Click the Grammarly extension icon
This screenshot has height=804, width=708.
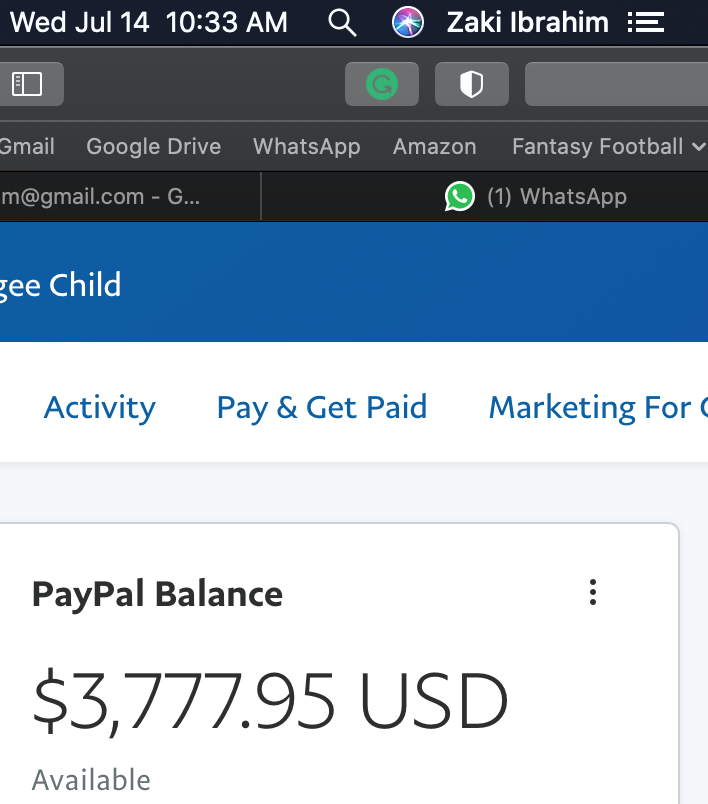tap(381, 84)
